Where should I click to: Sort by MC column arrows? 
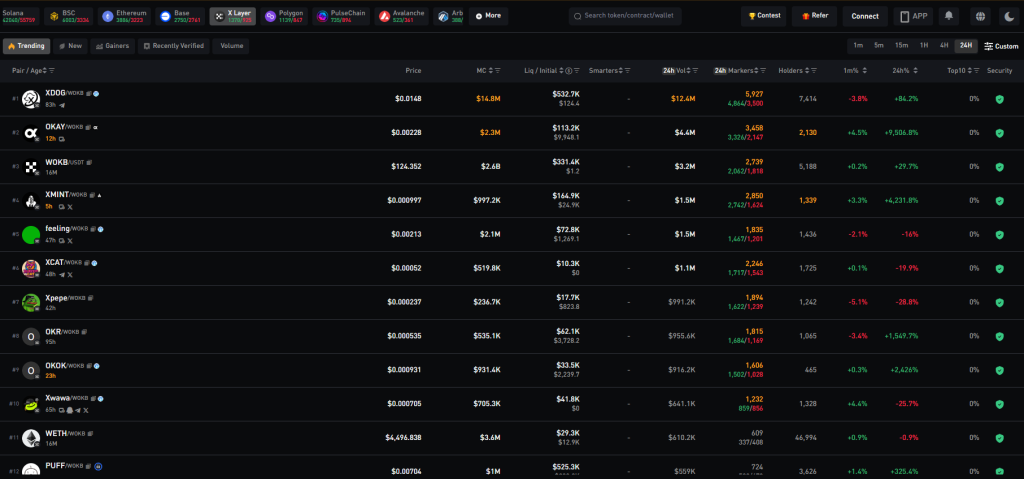490,71
